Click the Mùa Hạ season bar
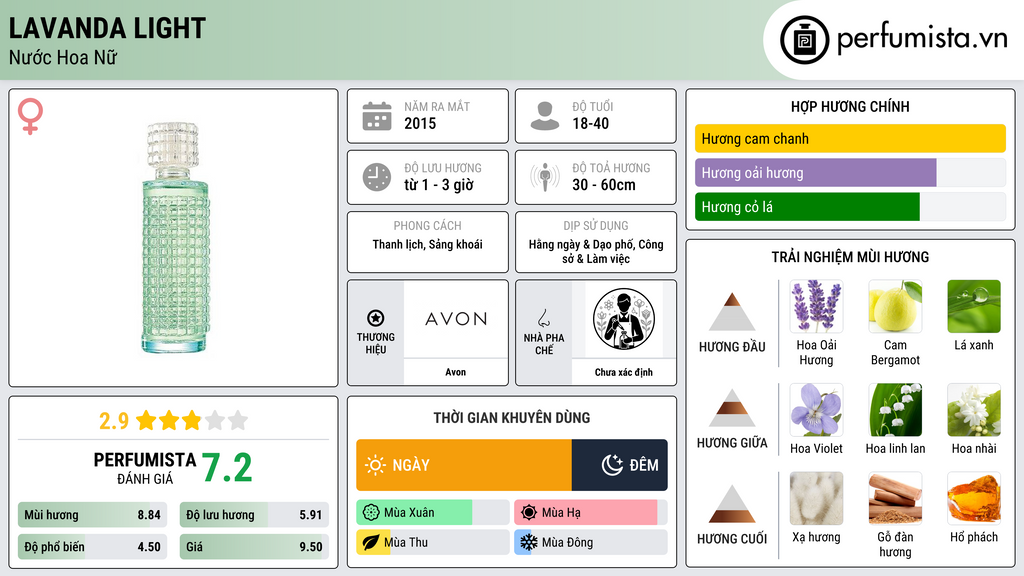 pyautogui.click(x=590, y=513)
